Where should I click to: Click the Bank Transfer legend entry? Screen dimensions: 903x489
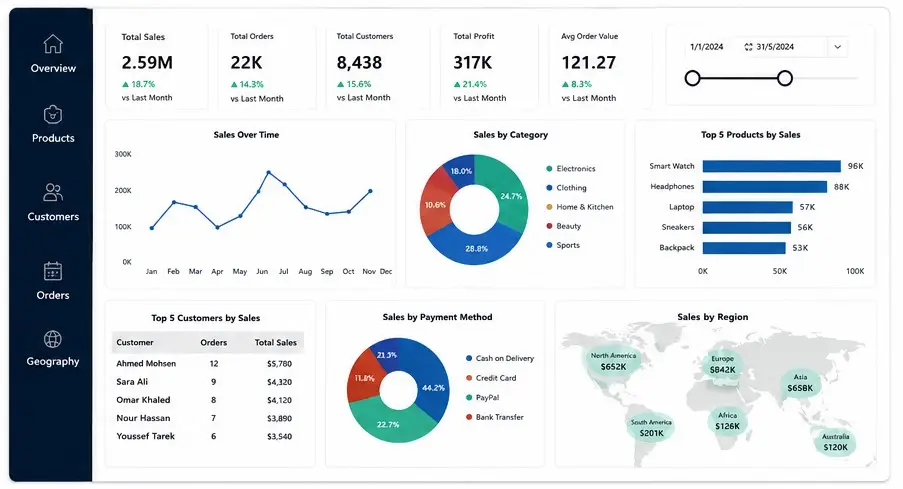click(495, 417)
